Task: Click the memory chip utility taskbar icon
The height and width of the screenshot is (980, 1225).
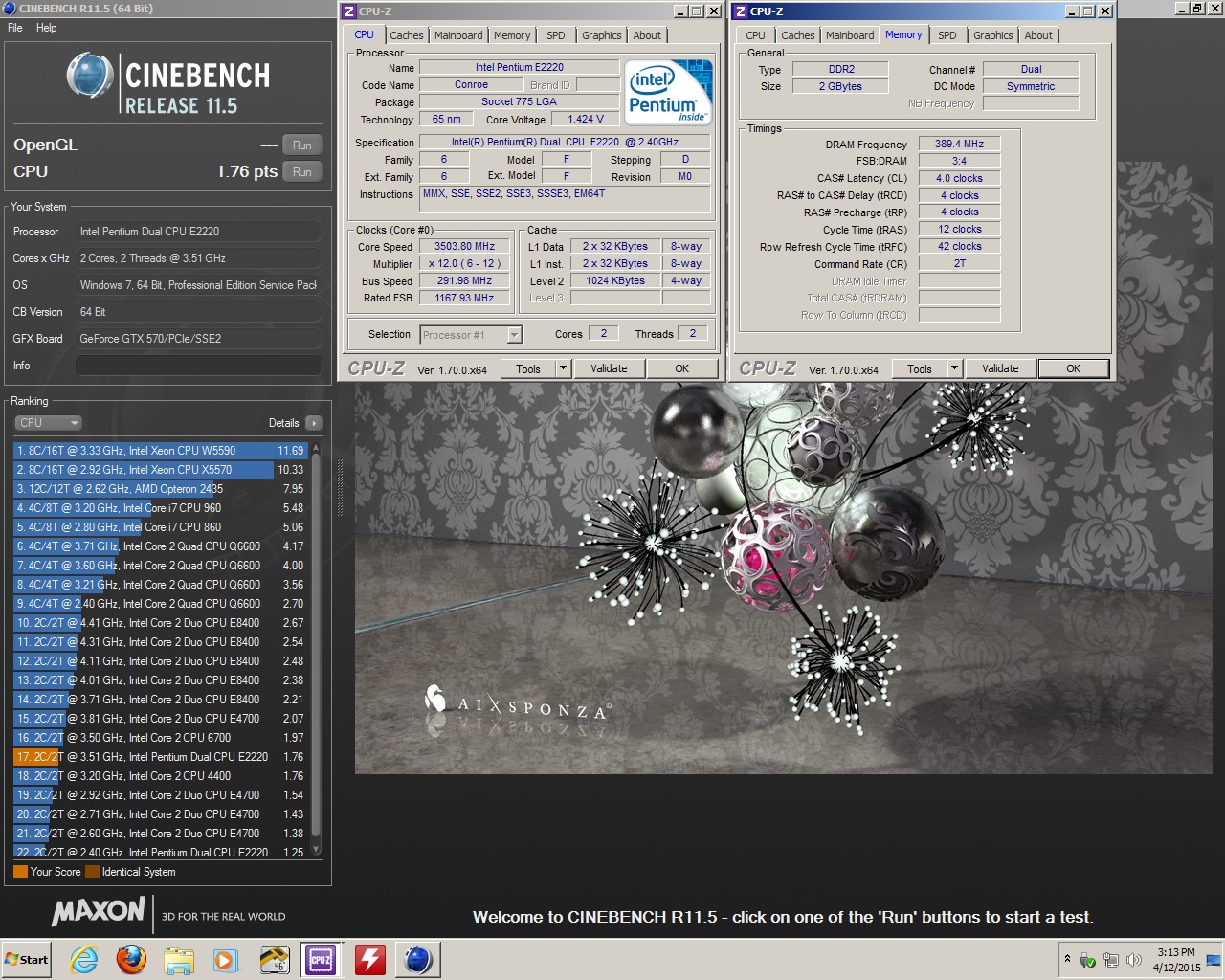Action: point(274,959)
